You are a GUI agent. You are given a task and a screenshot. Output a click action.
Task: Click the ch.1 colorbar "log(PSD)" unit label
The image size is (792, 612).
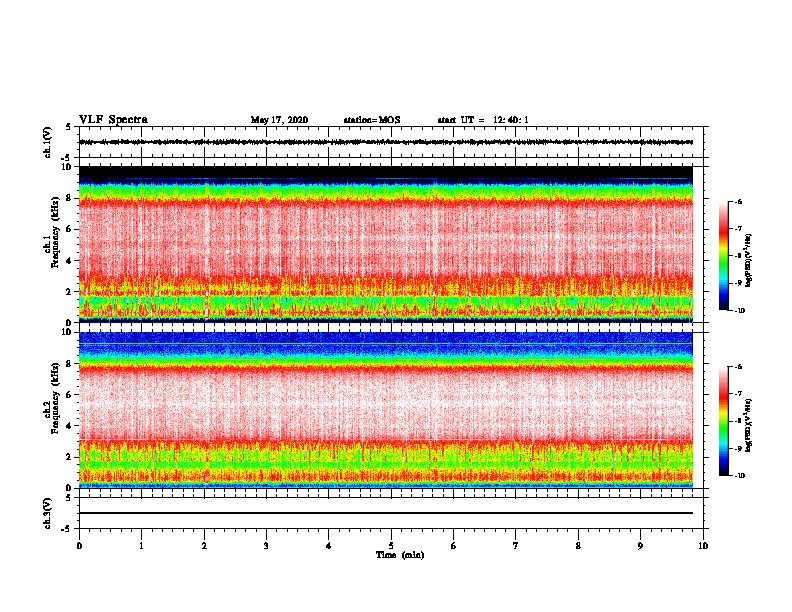click(x=749, y=260)
